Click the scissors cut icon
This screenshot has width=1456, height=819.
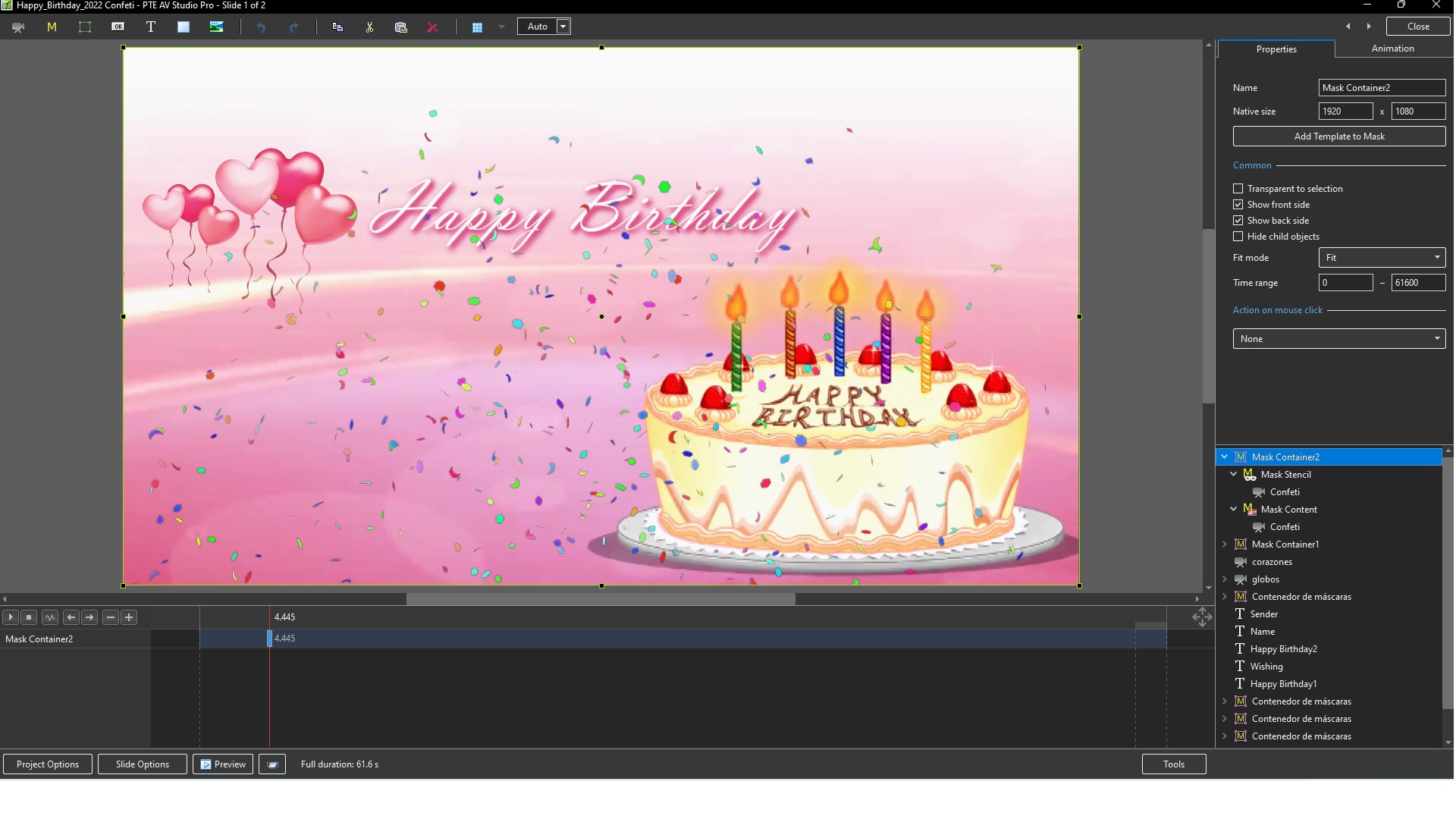pos(369,27)
